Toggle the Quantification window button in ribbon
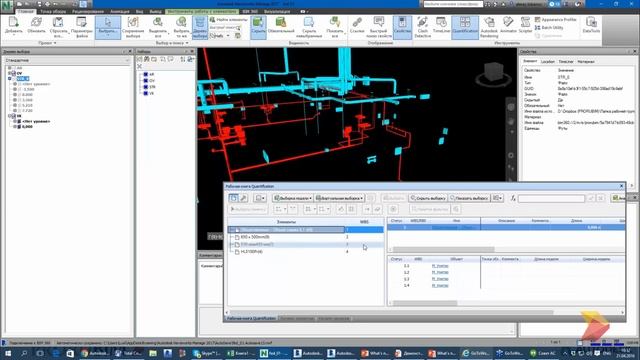Screen dimensions: 640x360 (x=464, y=27)
